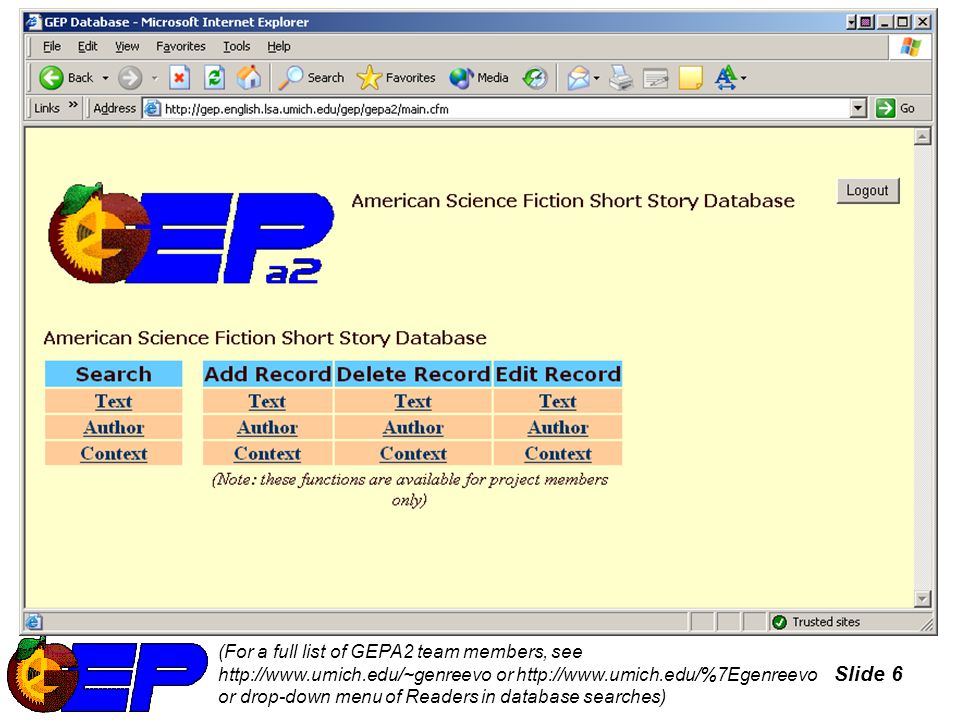Click the Home icon
960x720 pixels.
click(249, 78)
